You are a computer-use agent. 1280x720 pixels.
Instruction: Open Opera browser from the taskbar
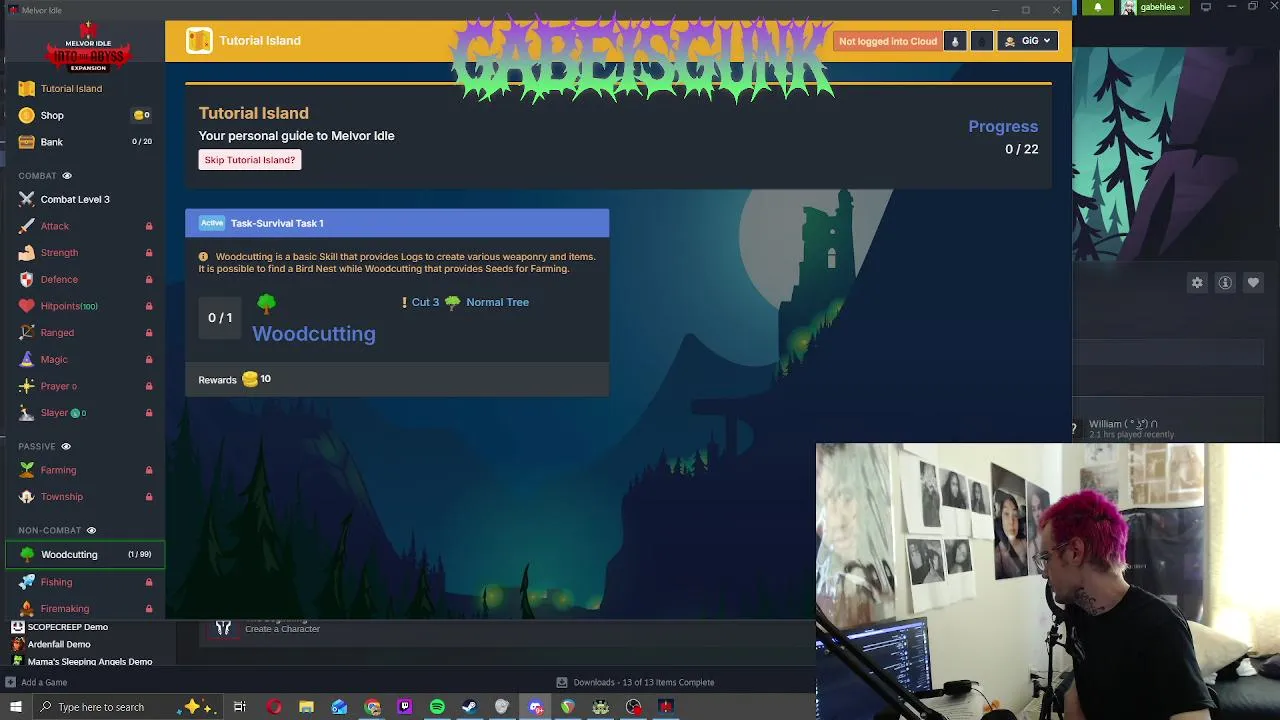click(274, 707)
